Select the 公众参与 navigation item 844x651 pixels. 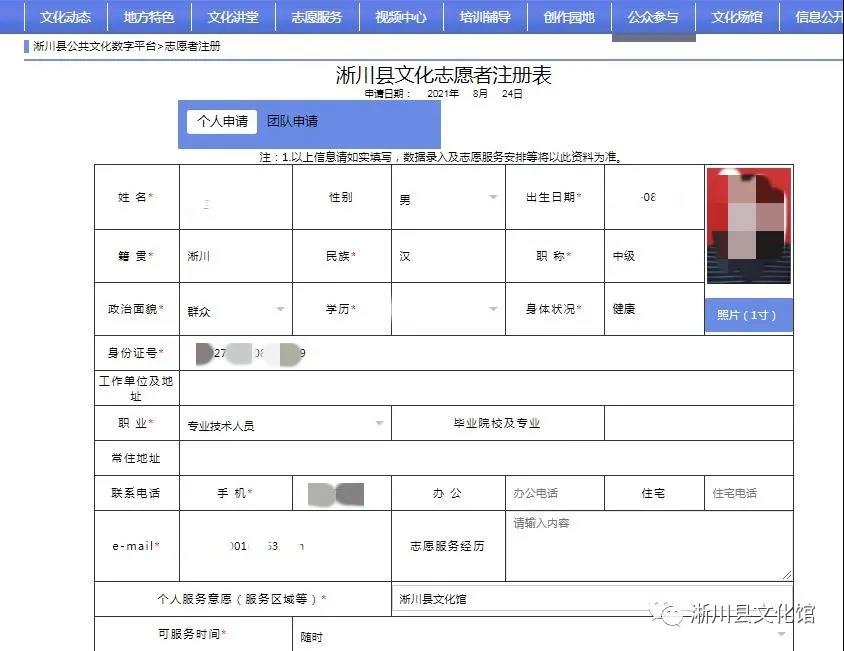point(653,17)
